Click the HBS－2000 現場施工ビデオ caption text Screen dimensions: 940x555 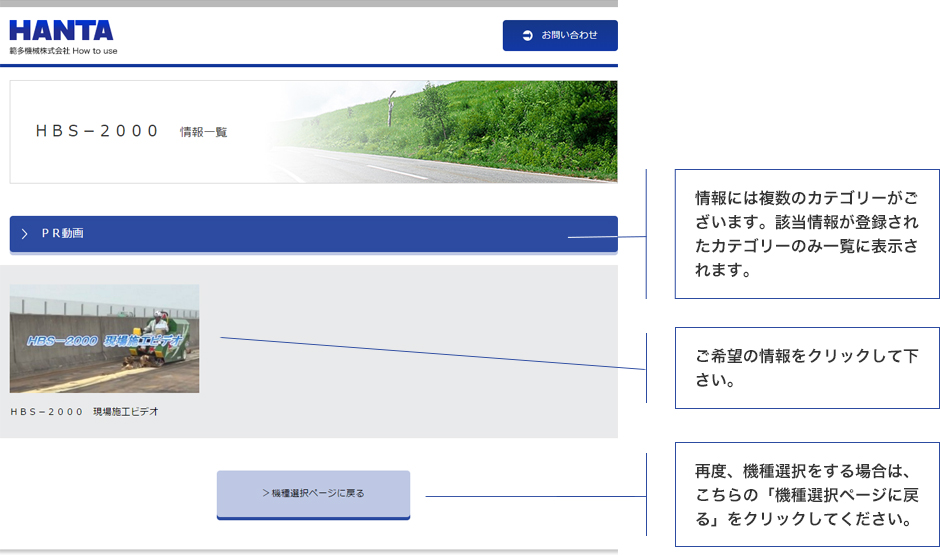85,412
